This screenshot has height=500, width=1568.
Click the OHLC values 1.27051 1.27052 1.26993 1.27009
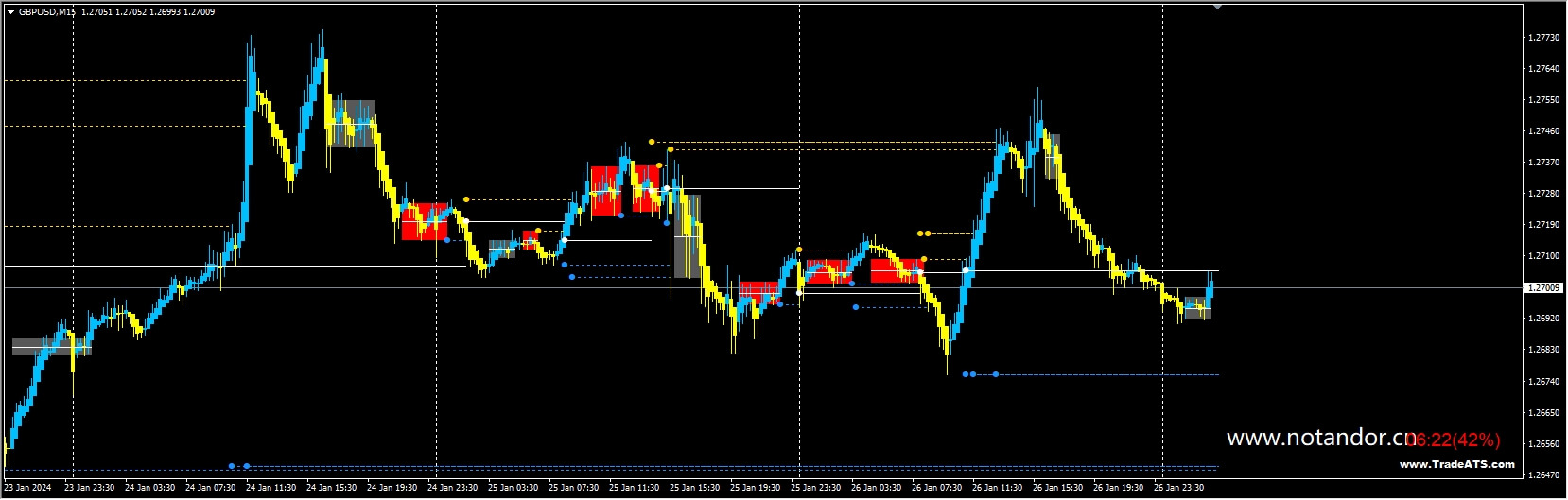coord(148,12)
